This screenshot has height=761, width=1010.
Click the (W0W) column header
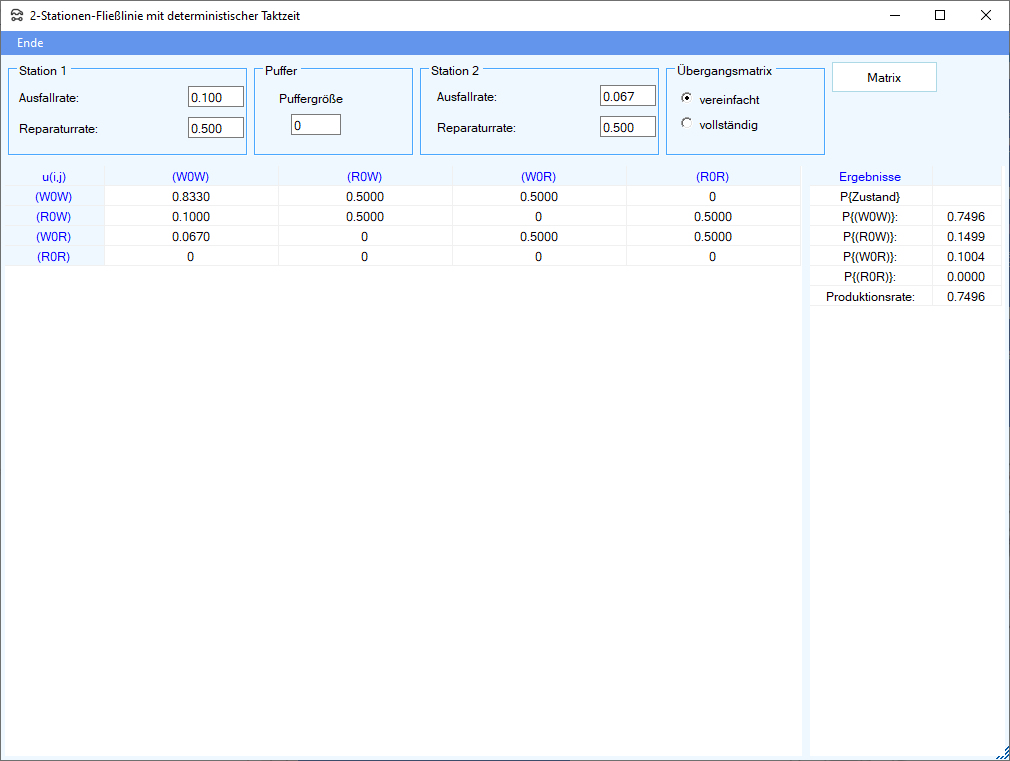click(x=191, y=177)
